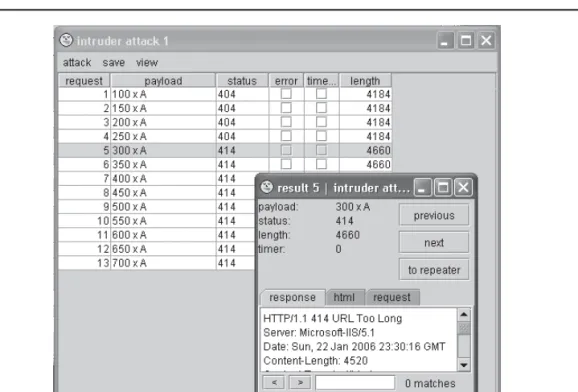Click the previous button
Image resolution: width=578 pixels, height=392 pixels.
coord(434,215)
